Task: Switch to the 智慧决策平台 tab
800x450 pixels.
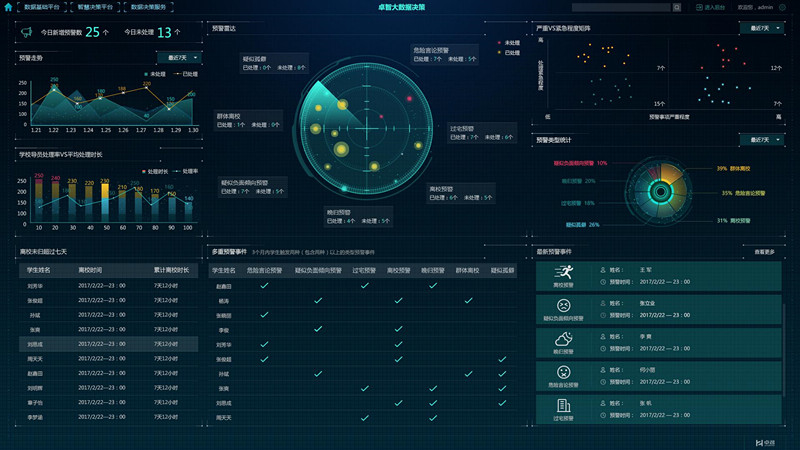Action: pyautogui.click(x=94, y=7)
